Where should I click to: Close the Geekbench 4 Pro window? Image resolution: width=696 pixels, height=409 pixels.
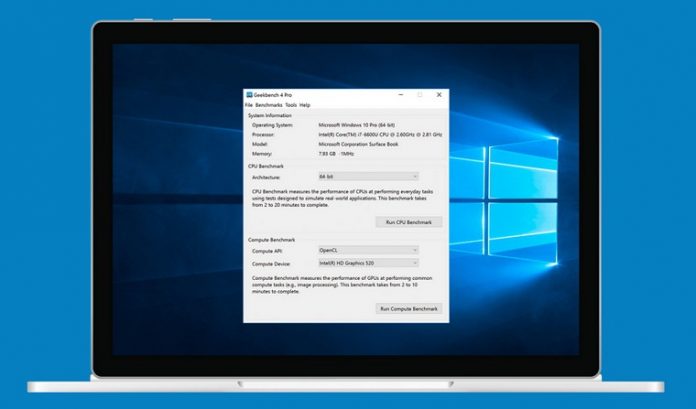[x=439, y=95]
